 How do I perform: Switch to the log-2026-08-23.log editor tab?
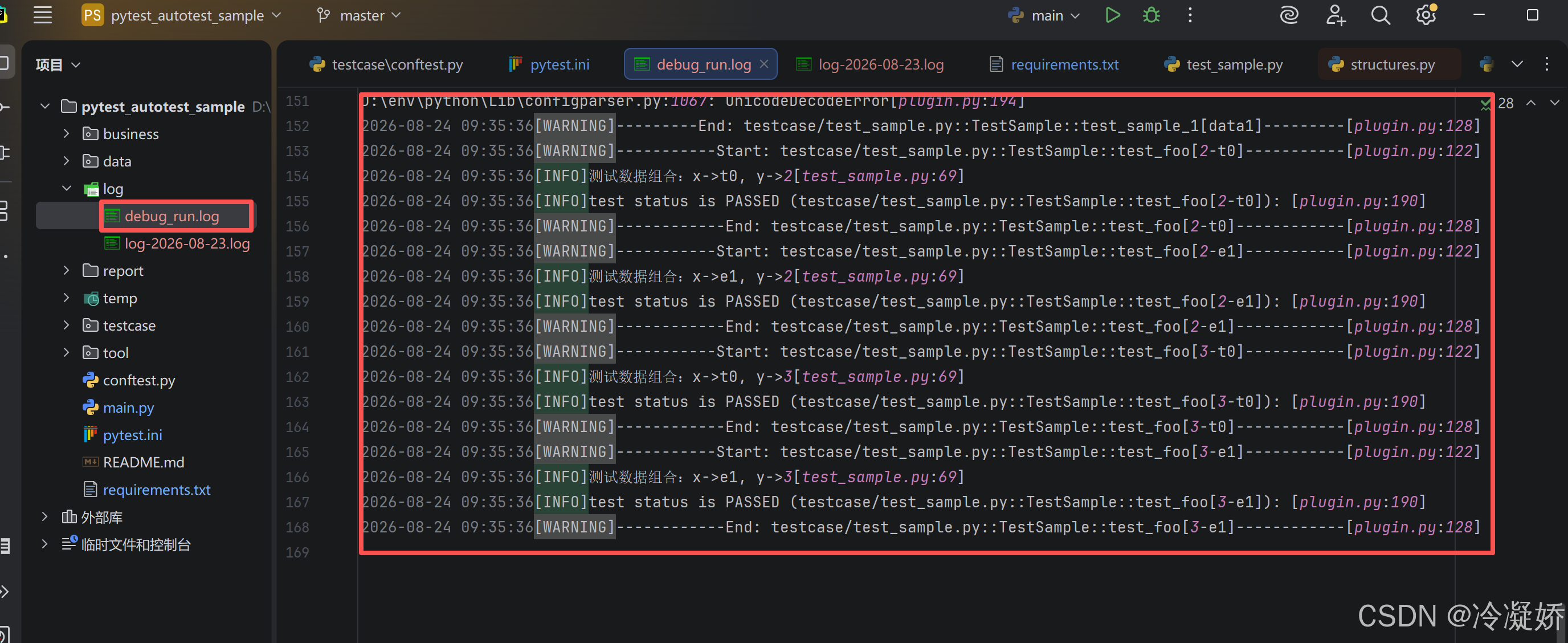[x=870, y=64]
